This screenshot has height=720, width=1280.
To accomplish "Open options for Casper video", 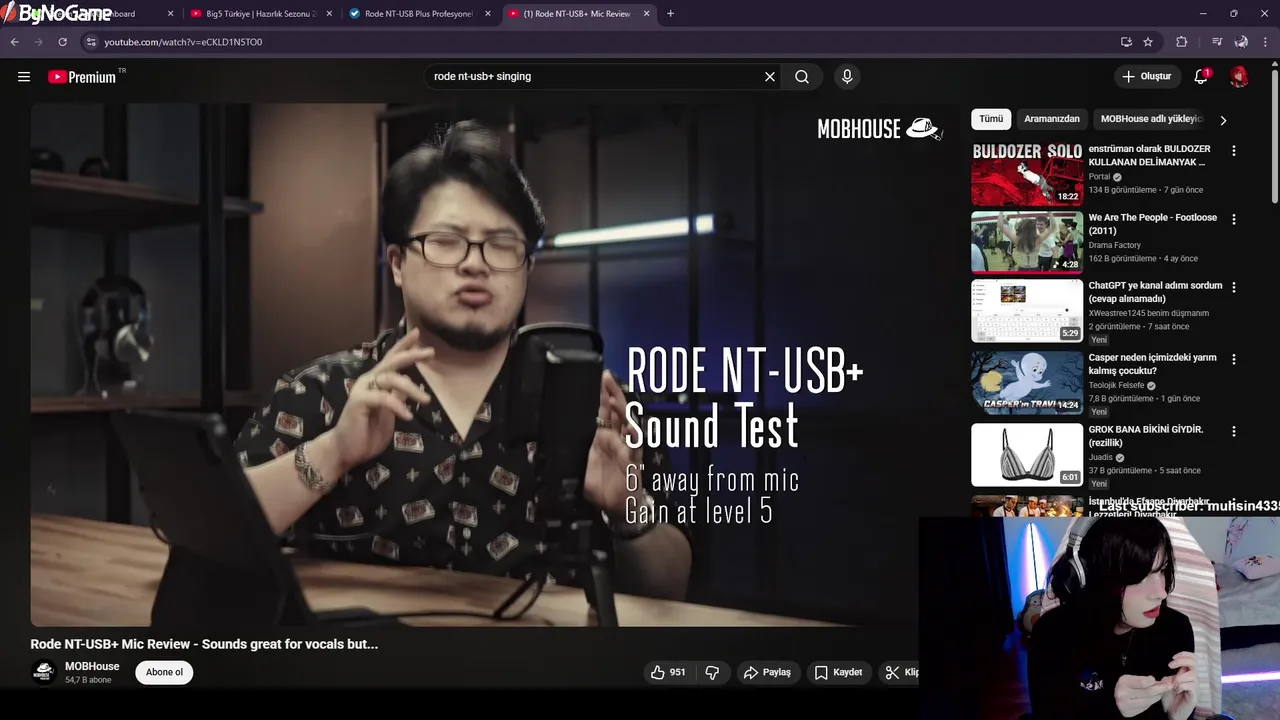I will tap(1234, 359).
